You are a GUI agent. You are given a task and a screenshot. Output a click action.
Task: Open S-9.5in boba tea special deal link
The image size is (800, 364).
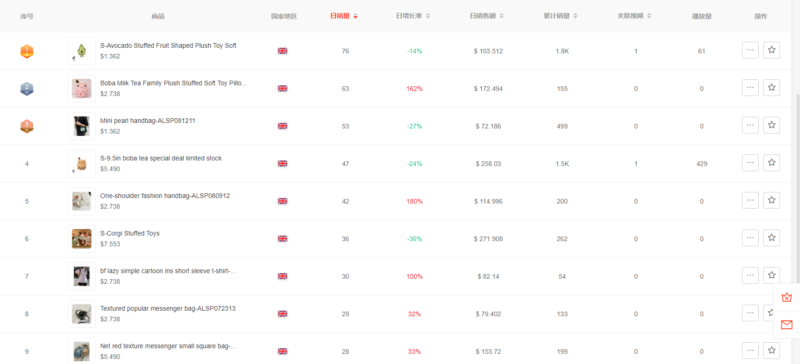click(x=161, y=158)
